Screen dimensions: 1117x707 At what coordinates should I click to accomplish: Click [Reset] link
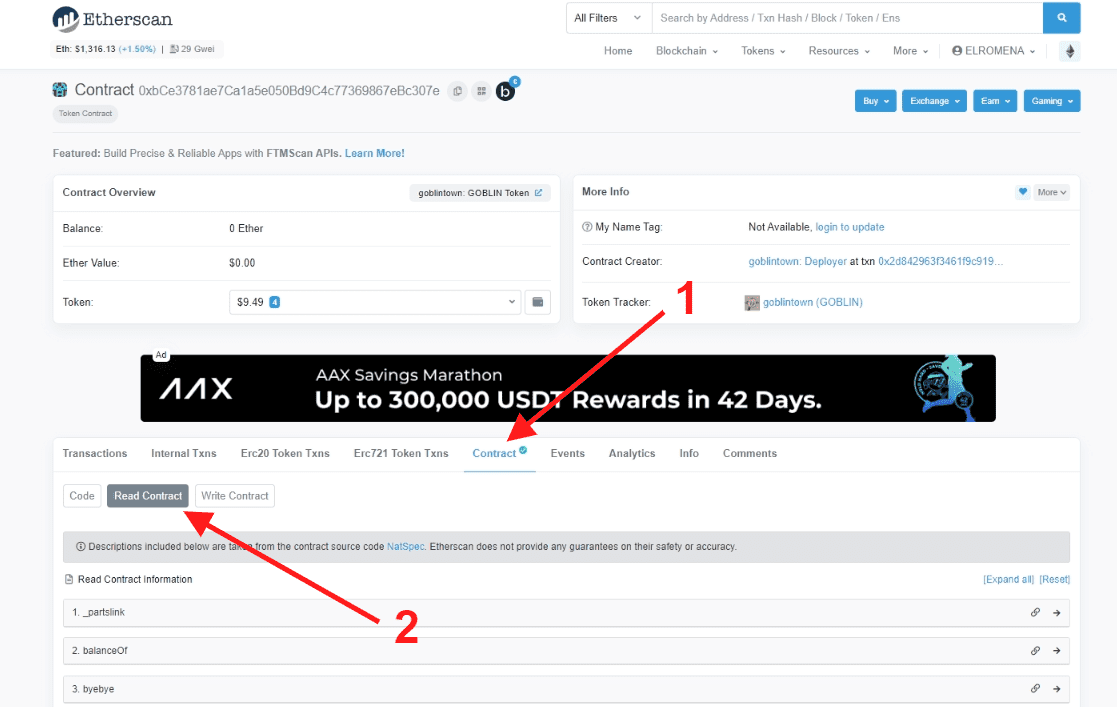coord(1054,579)
